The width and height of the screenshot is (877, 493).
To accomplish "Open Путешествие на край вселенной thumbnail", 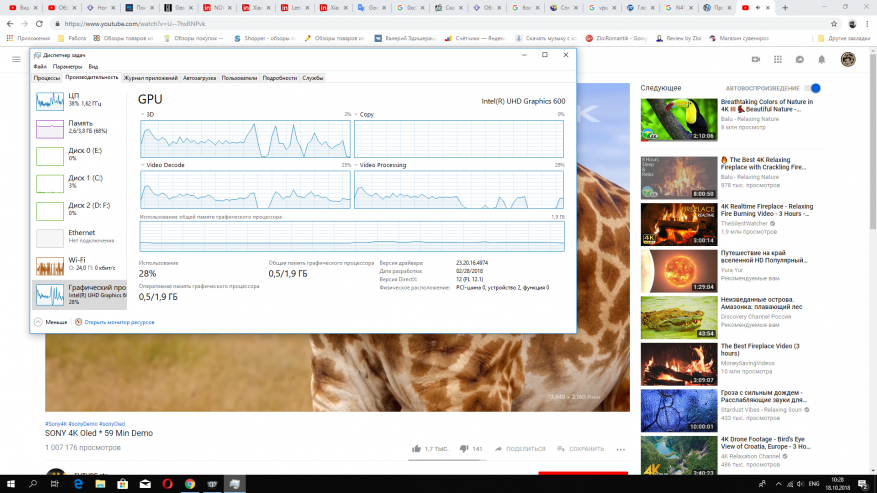I will click(x=678, y=271).
